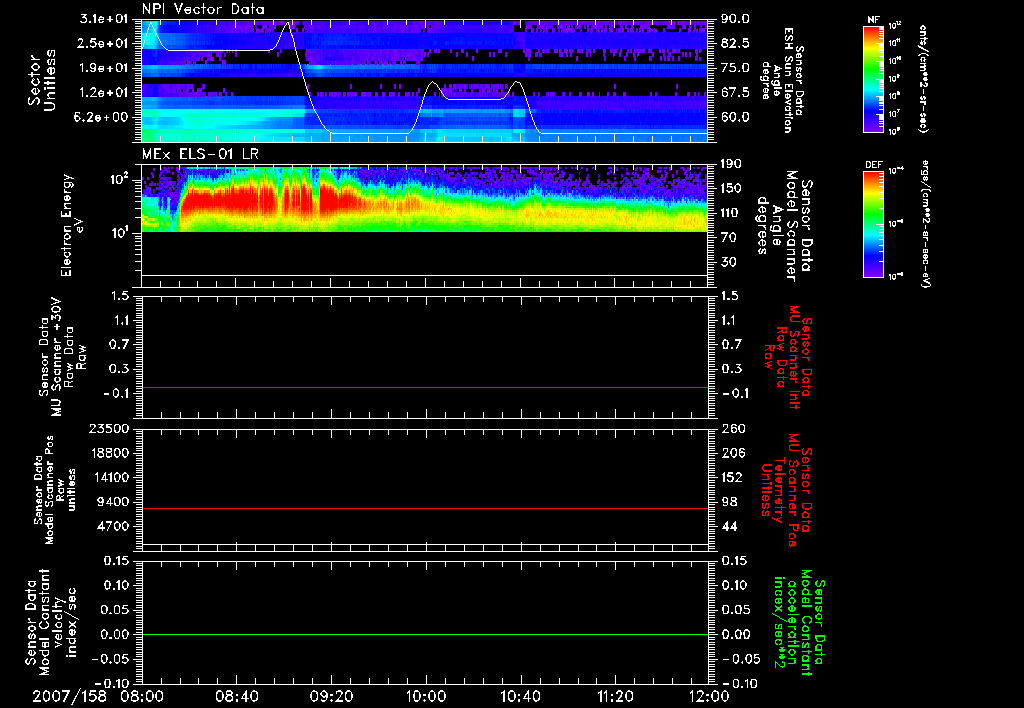Image resolution: width=1024 pixels, height=708 pixels.
Task: Click the "150" scanner angle tick
Action: point(731,189)
